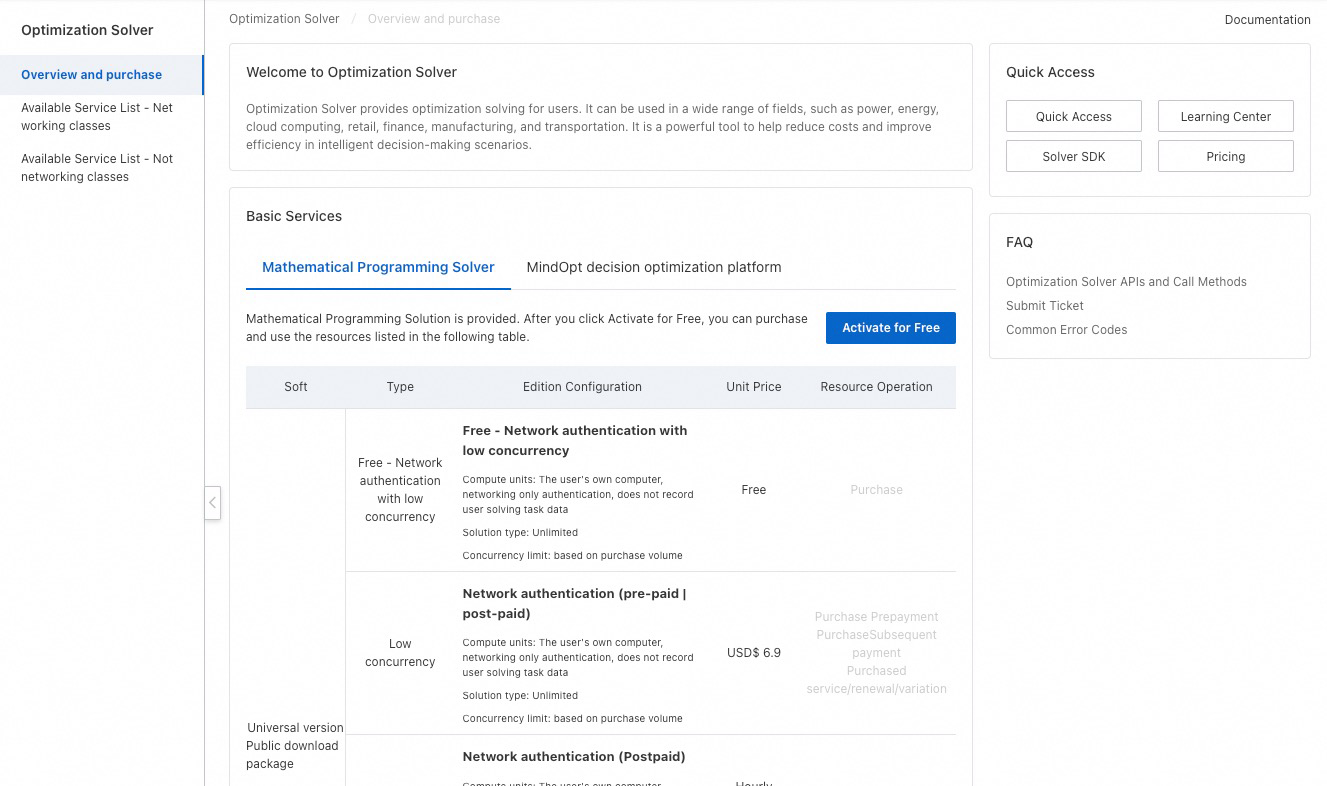
Task: Go to Optimization Solver breadcrumb
Action: coord(284,19)
